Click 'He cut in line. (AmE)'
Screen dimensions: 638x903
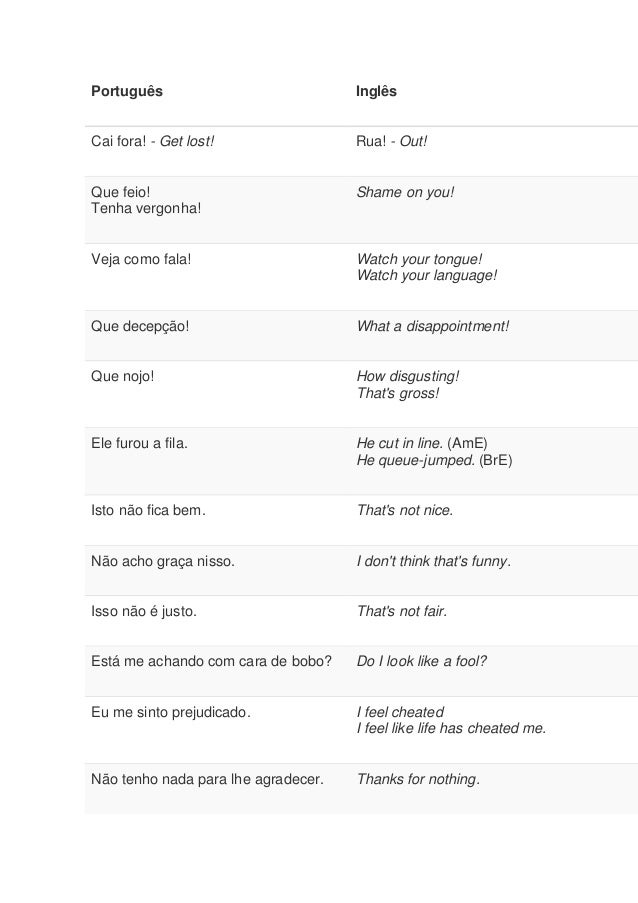[422, 443]
